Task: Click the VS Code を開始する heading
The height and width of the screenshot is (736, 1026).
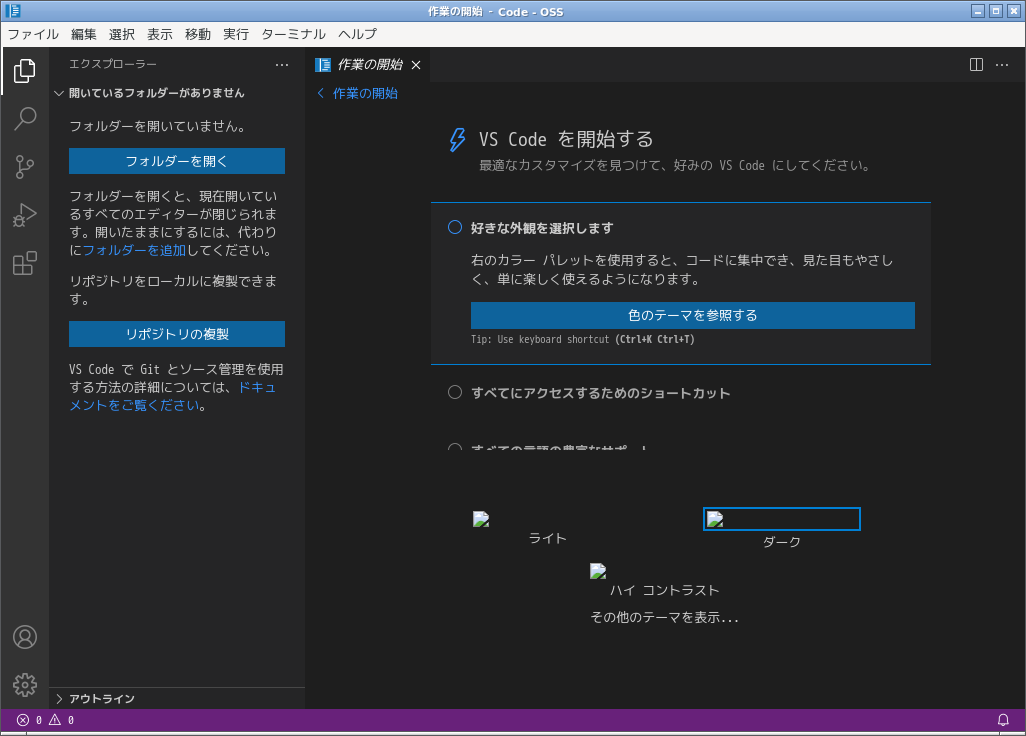Action: (x=566, y=139)
